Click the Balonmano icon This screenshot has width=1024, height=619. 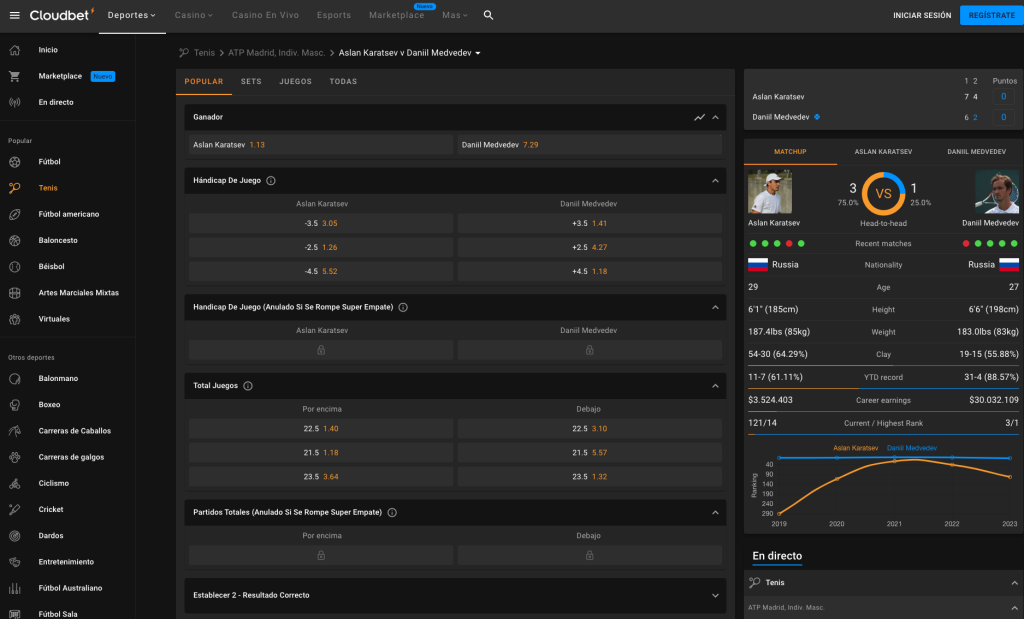click(x=14, y=379)
